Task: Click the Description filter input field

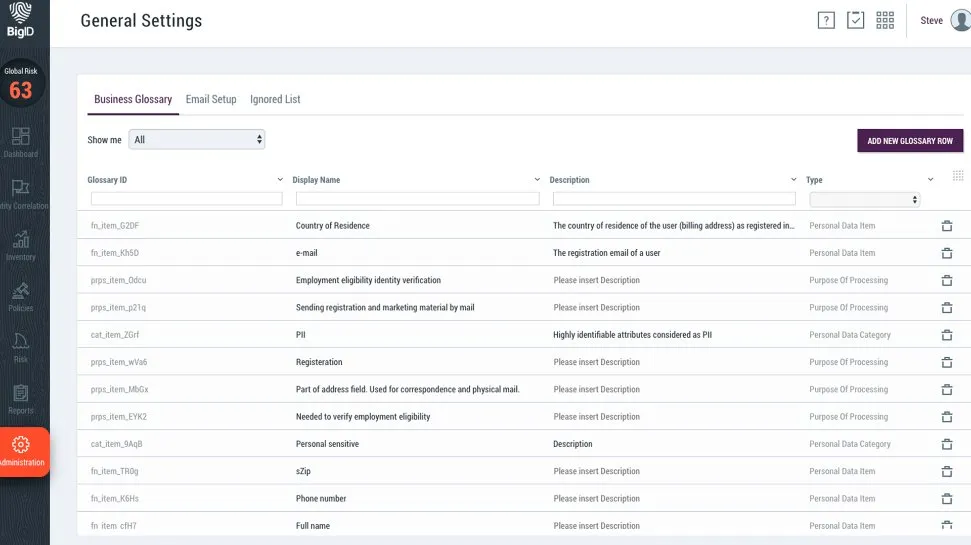Action: (x=674, y=199)
